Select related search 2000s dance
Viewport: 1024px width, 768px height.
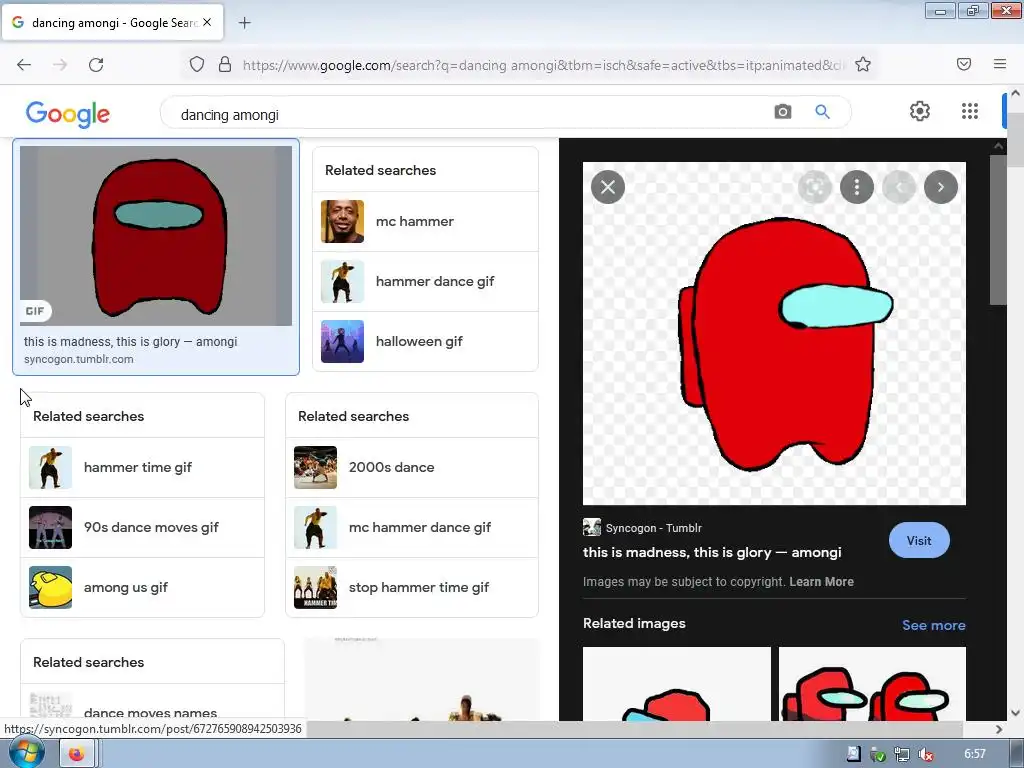click(x=412, y=468)
